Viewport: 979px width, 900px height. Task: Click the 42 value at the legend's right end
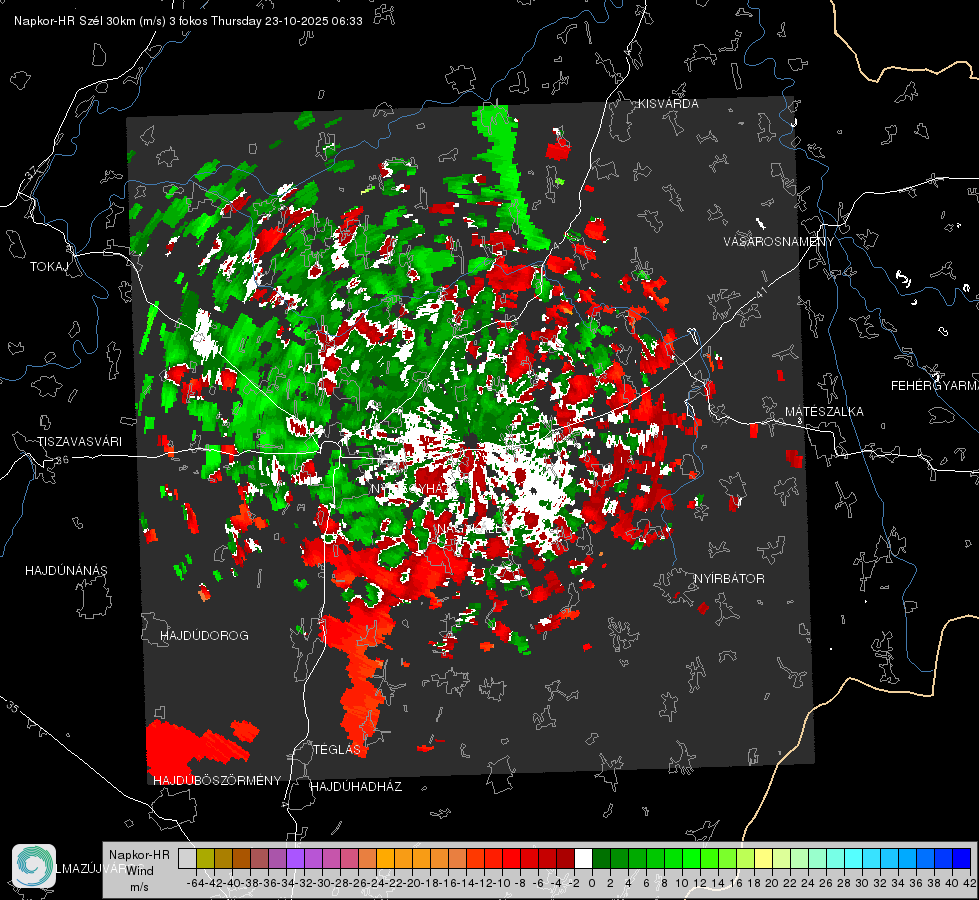pos(970,883)
